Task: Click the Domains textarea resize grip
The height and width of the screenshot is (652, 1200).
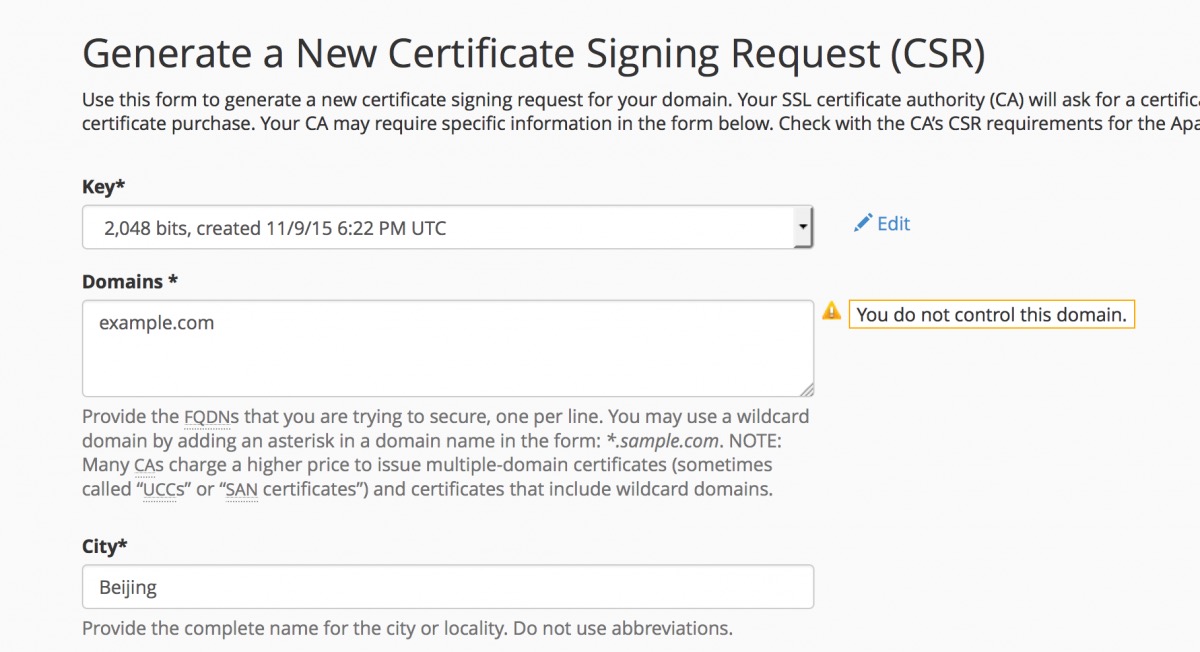Action: (x=806, y=390)
